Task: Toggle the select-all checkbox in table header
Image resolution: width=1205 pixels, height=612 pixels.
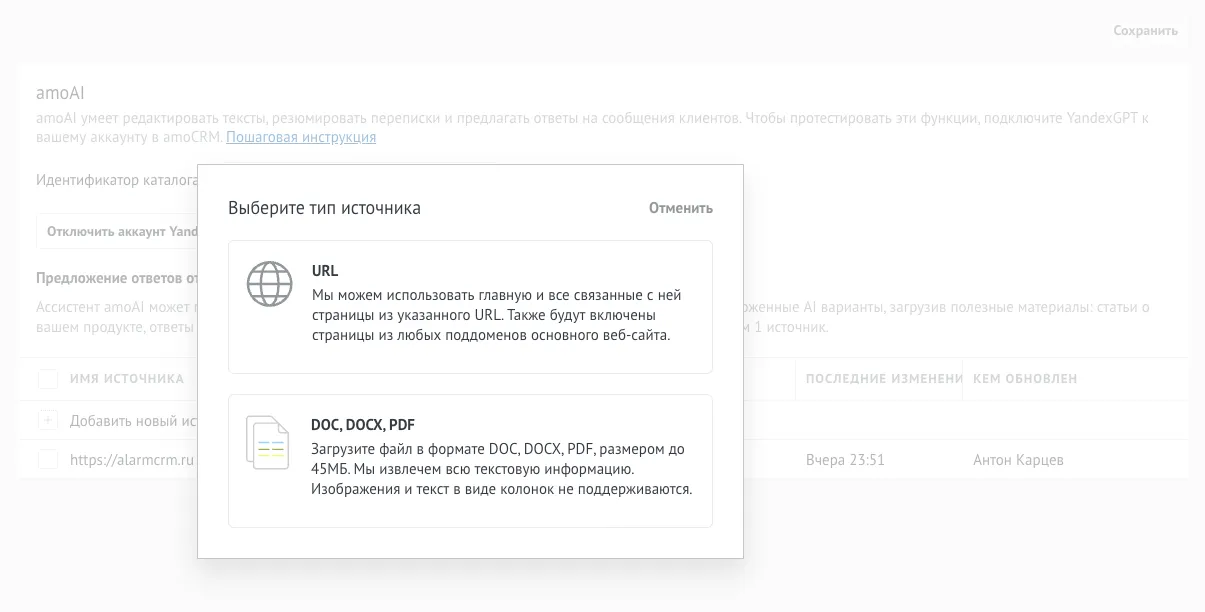Action: point(48,379)
